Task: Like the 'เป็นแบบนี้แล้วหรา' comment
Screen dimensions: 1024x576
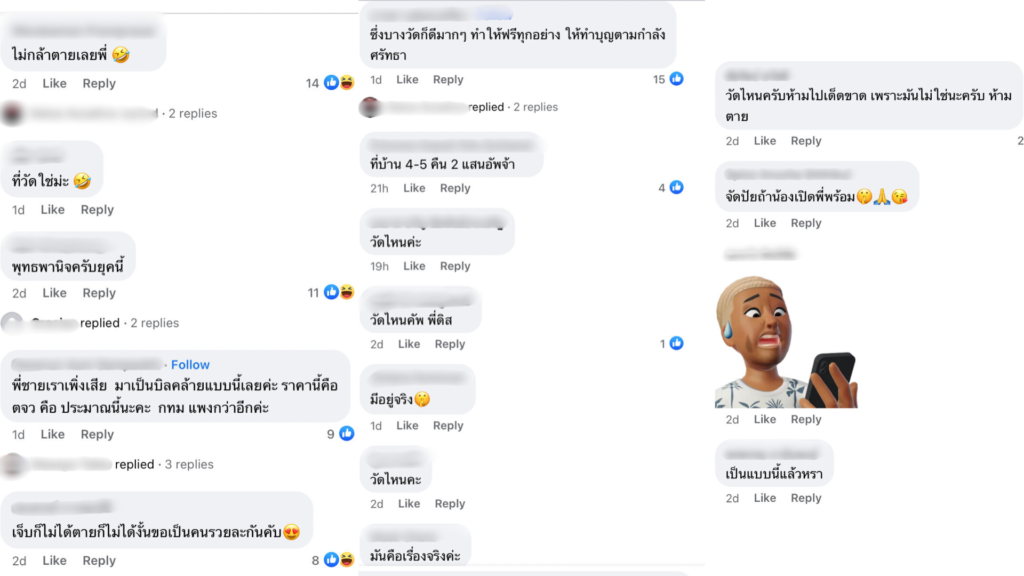Action: pyautogui.click(x=765, y=498)
